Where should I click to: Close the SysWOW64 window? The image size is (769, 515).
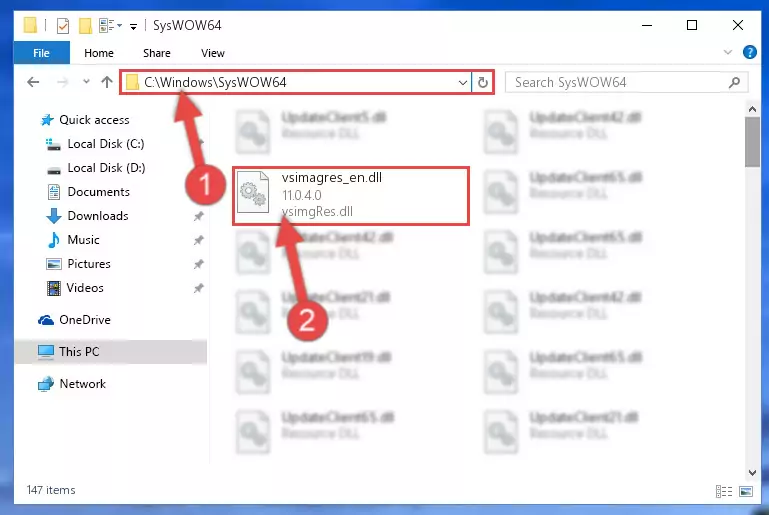738,25
